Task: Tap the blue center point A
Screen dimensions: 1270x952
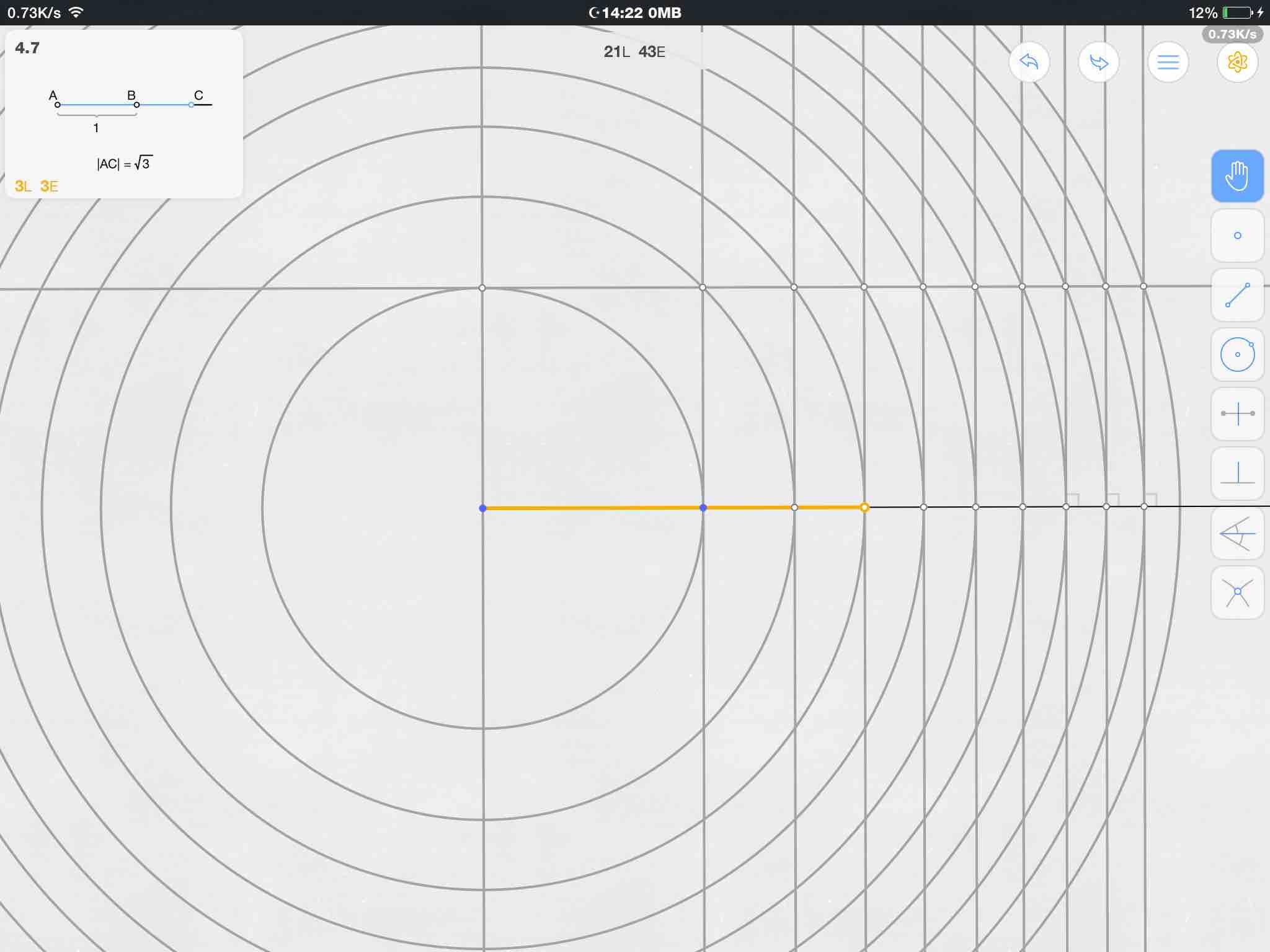Action: (x=483, y=508)
